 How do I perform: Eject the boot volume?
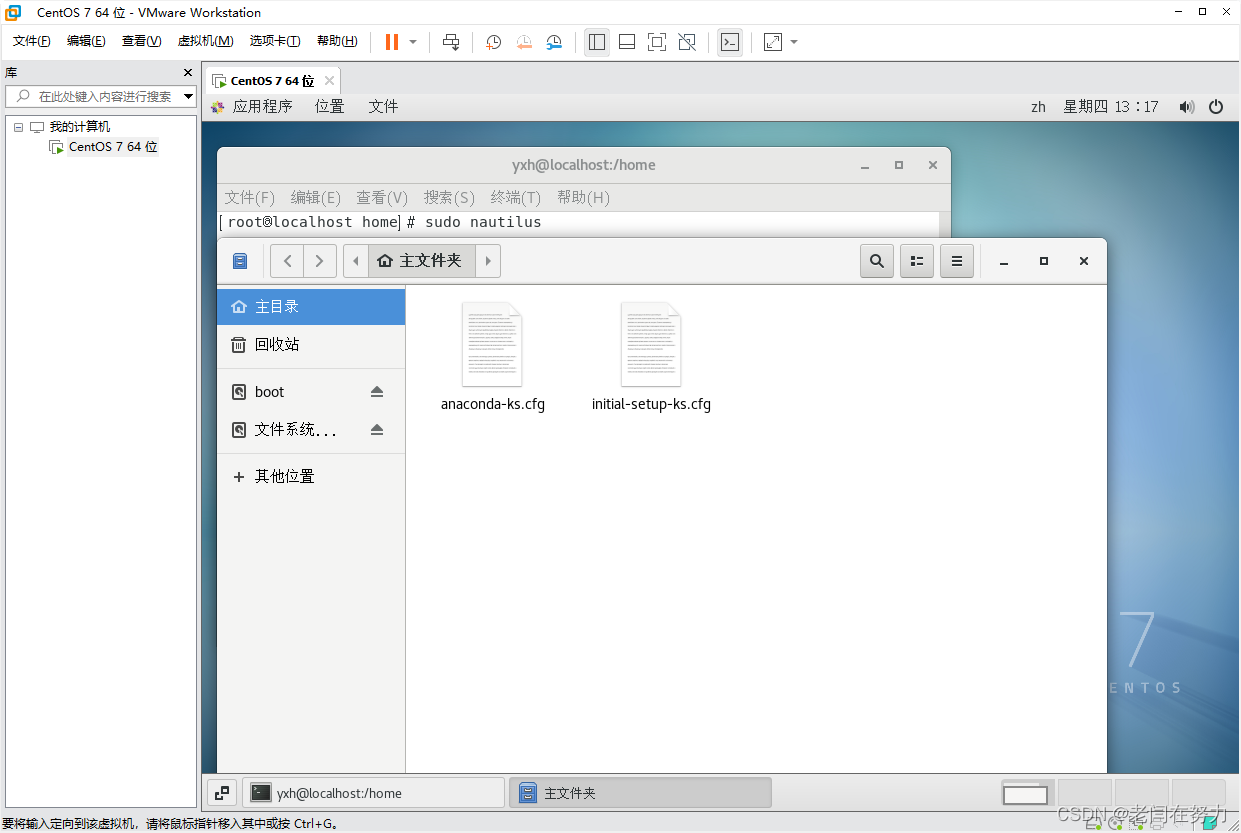(x=377, y=392)
